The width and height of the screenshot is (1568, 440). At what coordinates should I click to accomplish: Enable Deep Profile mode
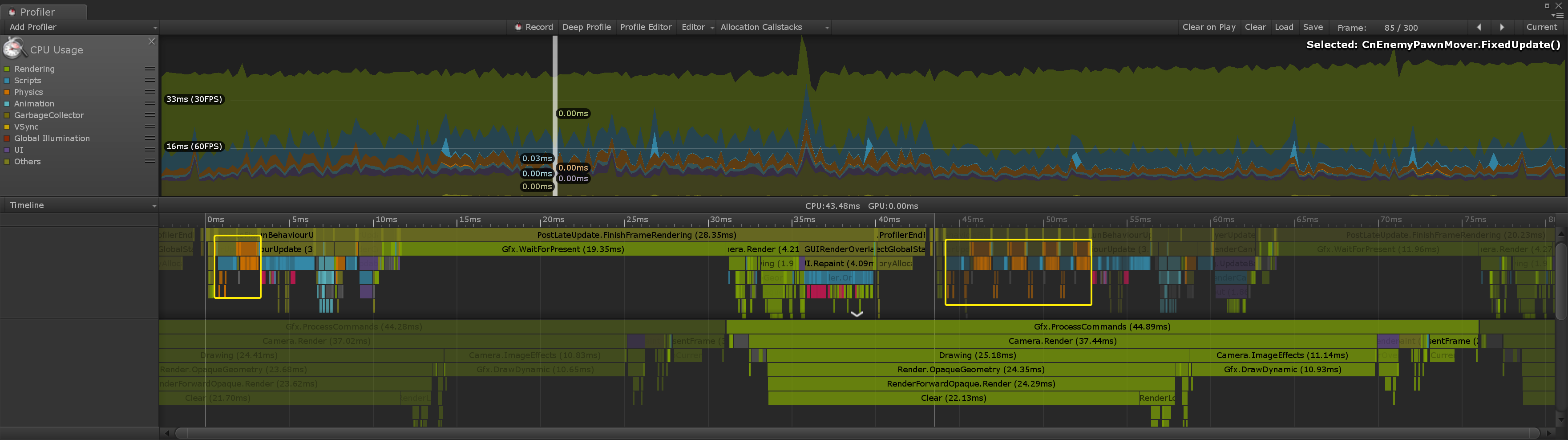(586, 27)
